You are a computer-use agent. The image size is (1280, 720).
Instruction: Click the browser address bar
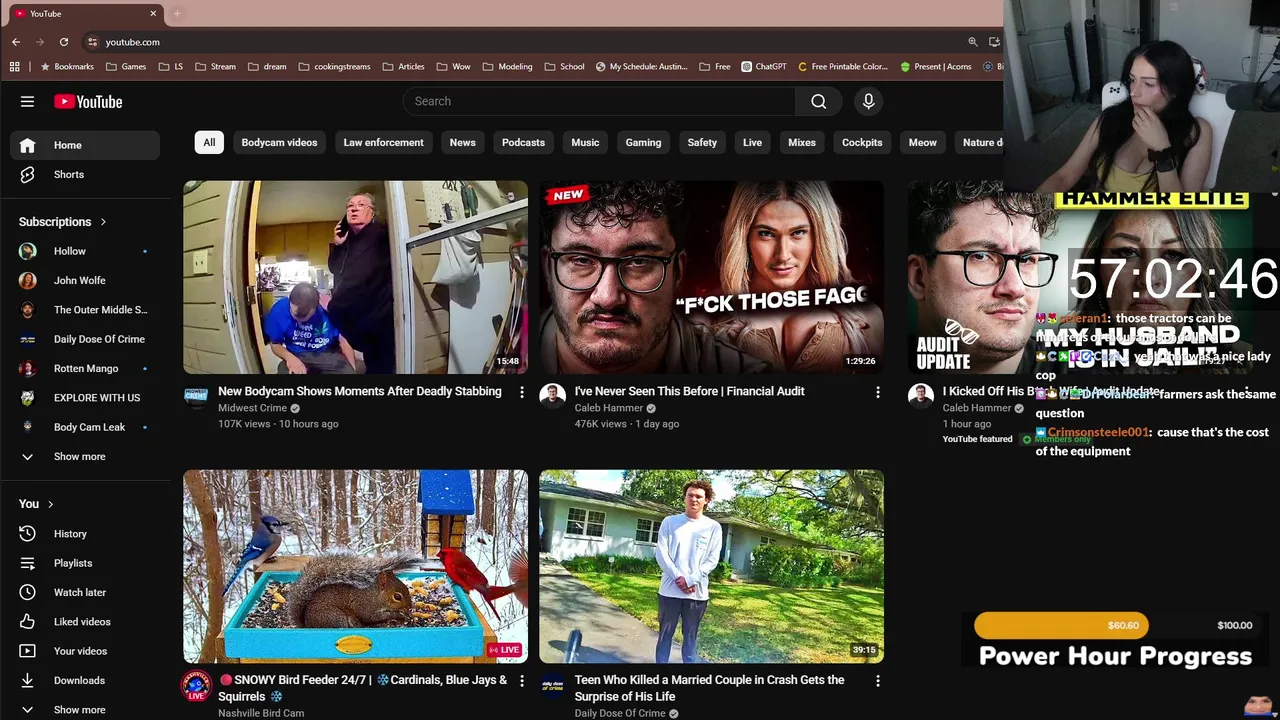[520, 42]
